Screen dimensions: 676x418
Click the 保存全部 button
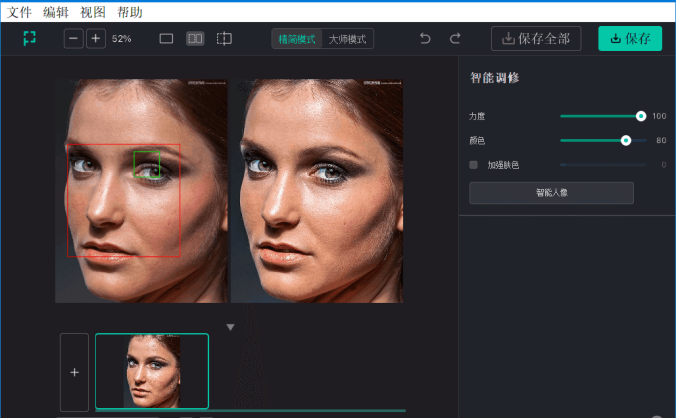pos(535,38)
